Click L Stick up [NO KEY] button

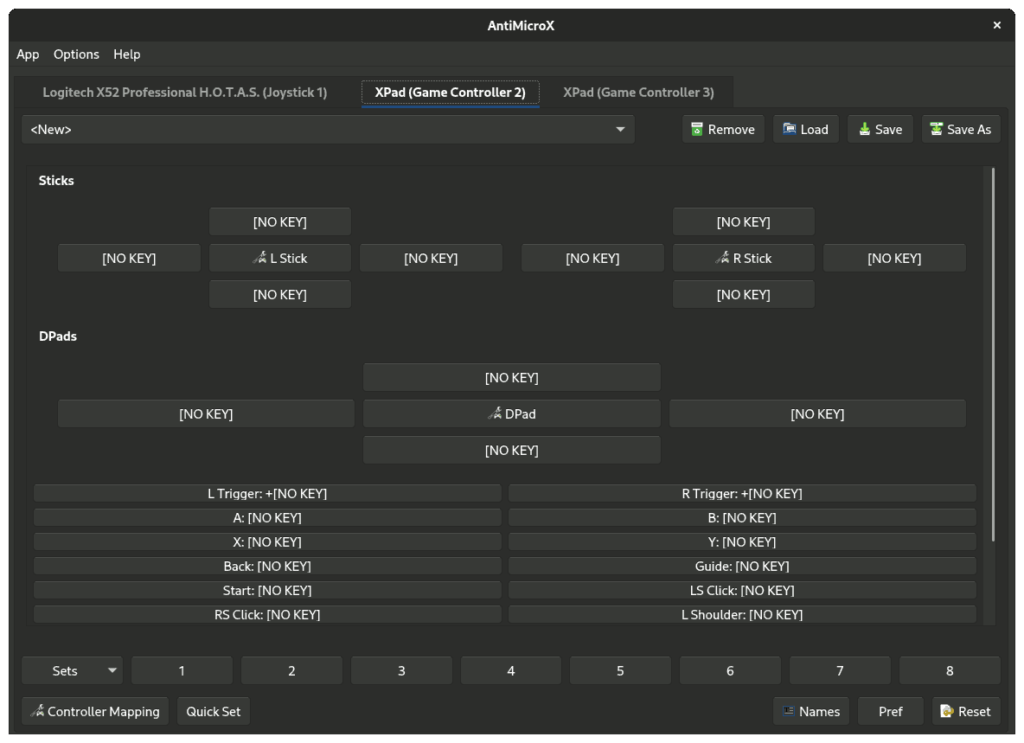pos(280,222)
